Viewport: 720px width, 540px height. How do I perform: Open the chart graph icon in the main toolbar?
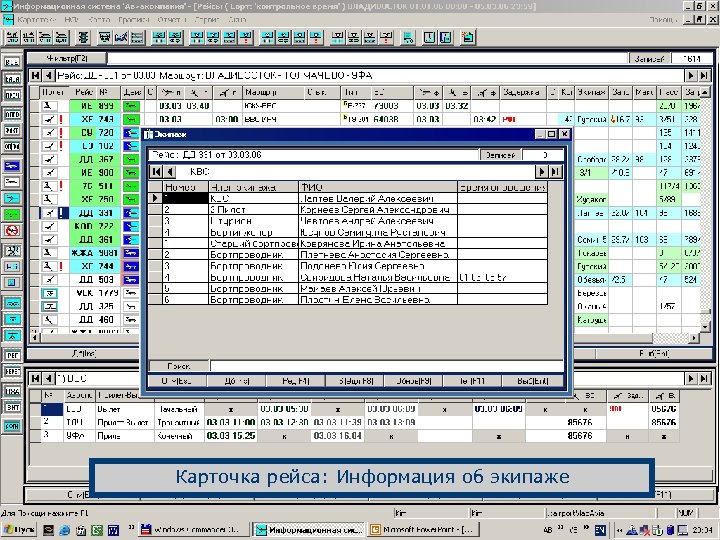121,37
